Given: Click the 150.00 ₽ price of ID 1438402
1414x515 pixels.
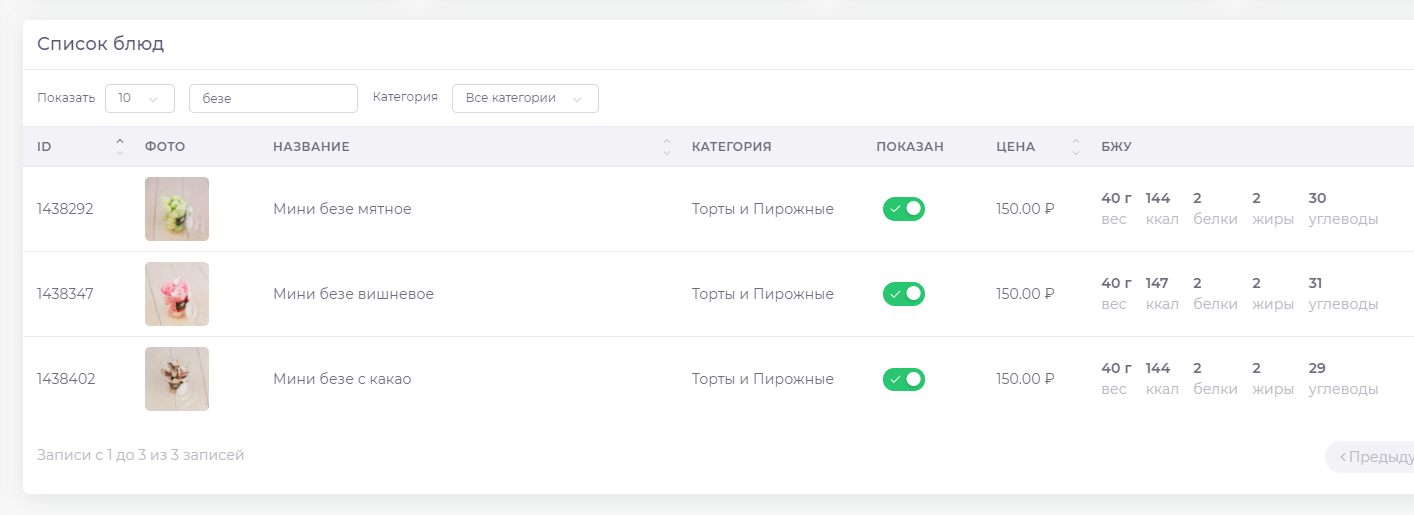Looking at the screenshot, I should click(x=1025, y=379).
